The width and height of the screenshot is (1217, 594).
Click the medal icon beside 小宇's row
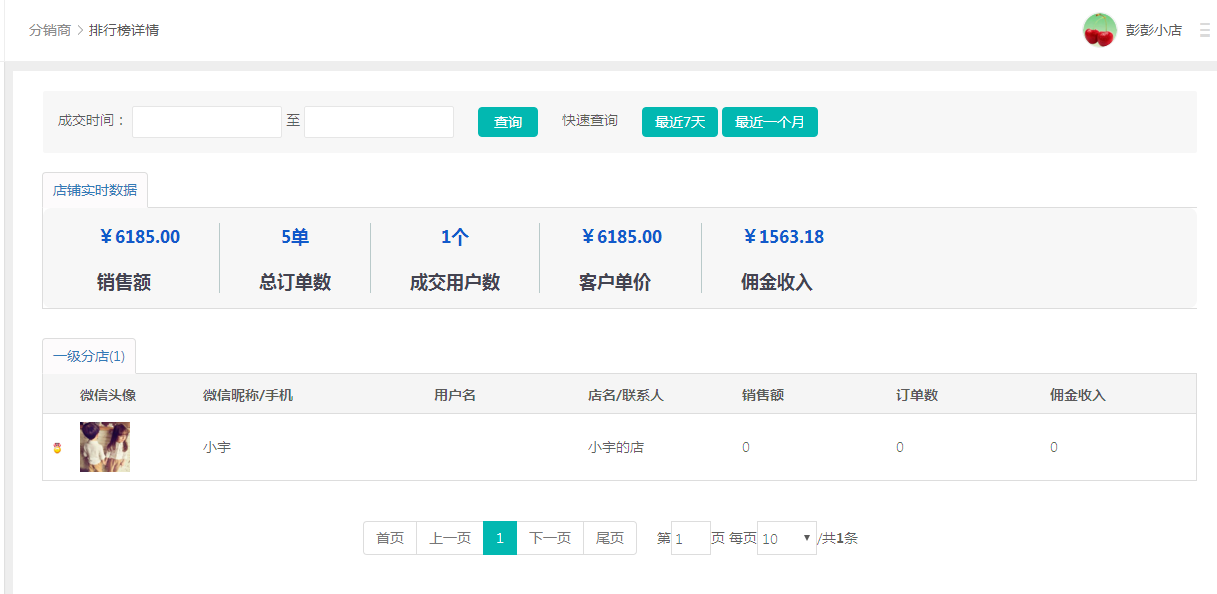pos(57,448)
